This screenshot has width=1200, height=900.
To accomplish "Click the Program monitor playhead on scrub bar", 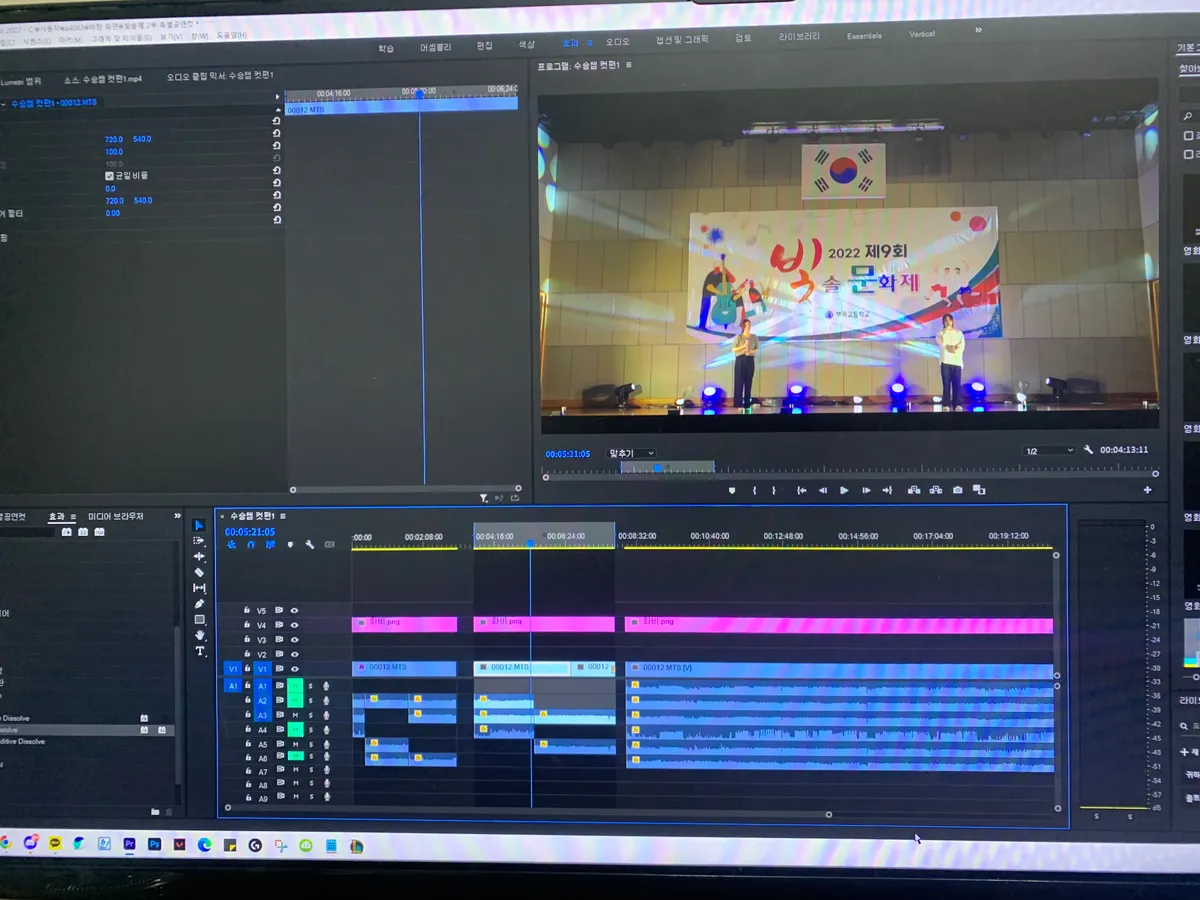I will [657, 467].
